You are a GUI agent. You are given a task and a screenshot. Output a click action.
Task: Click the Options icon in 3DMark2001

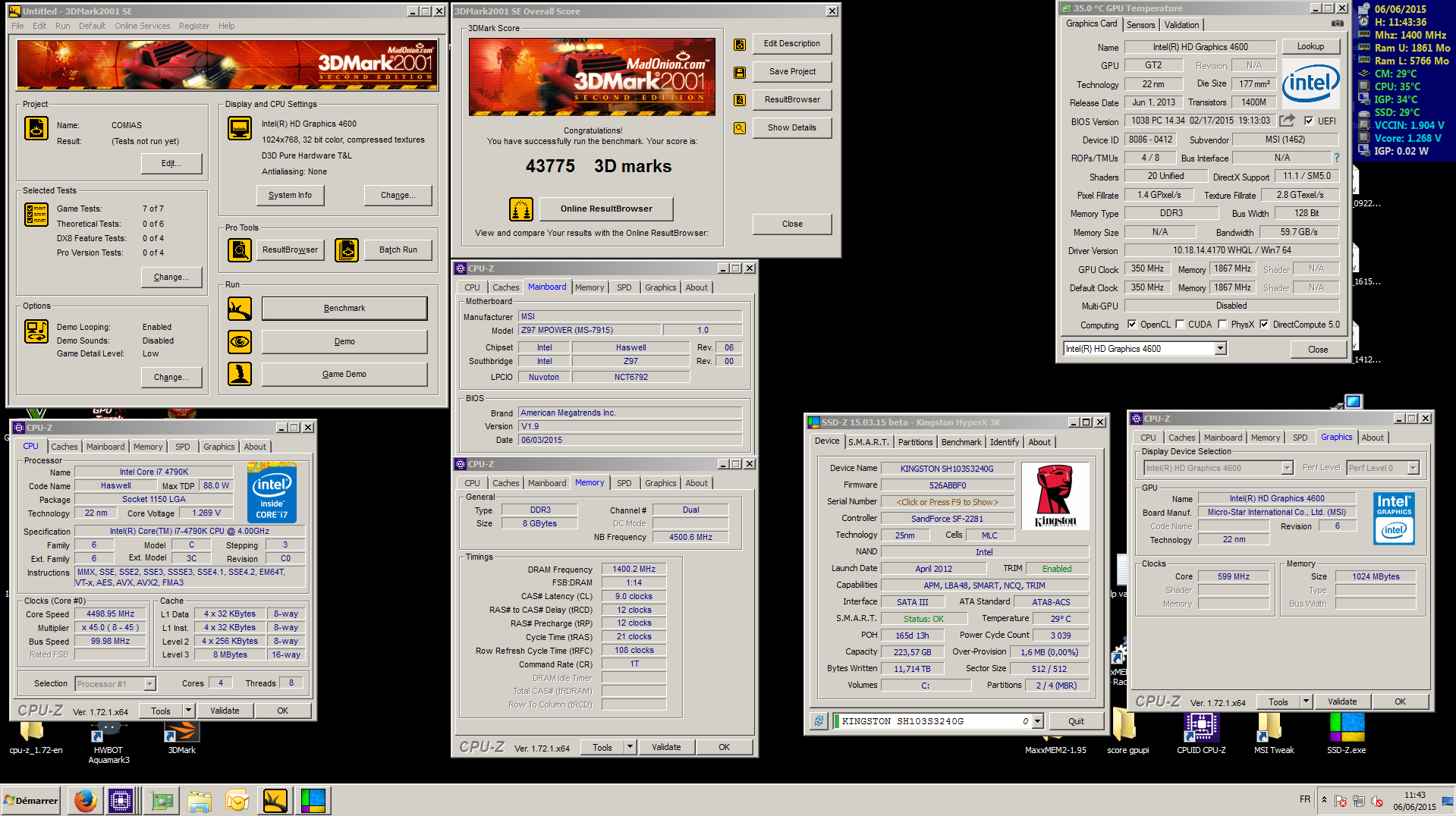click(36, 331)
